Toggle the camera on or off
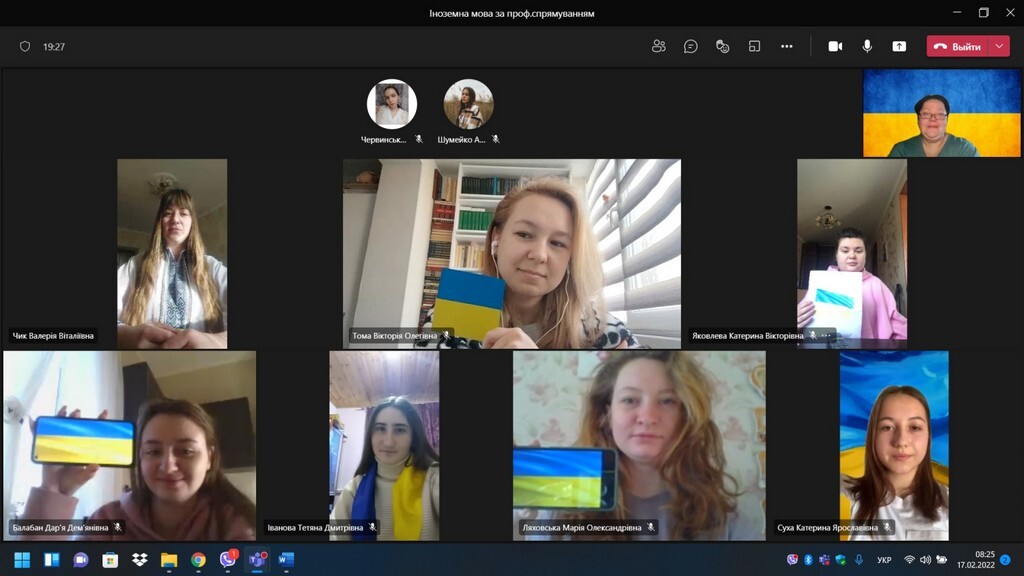 pos(835,46)
